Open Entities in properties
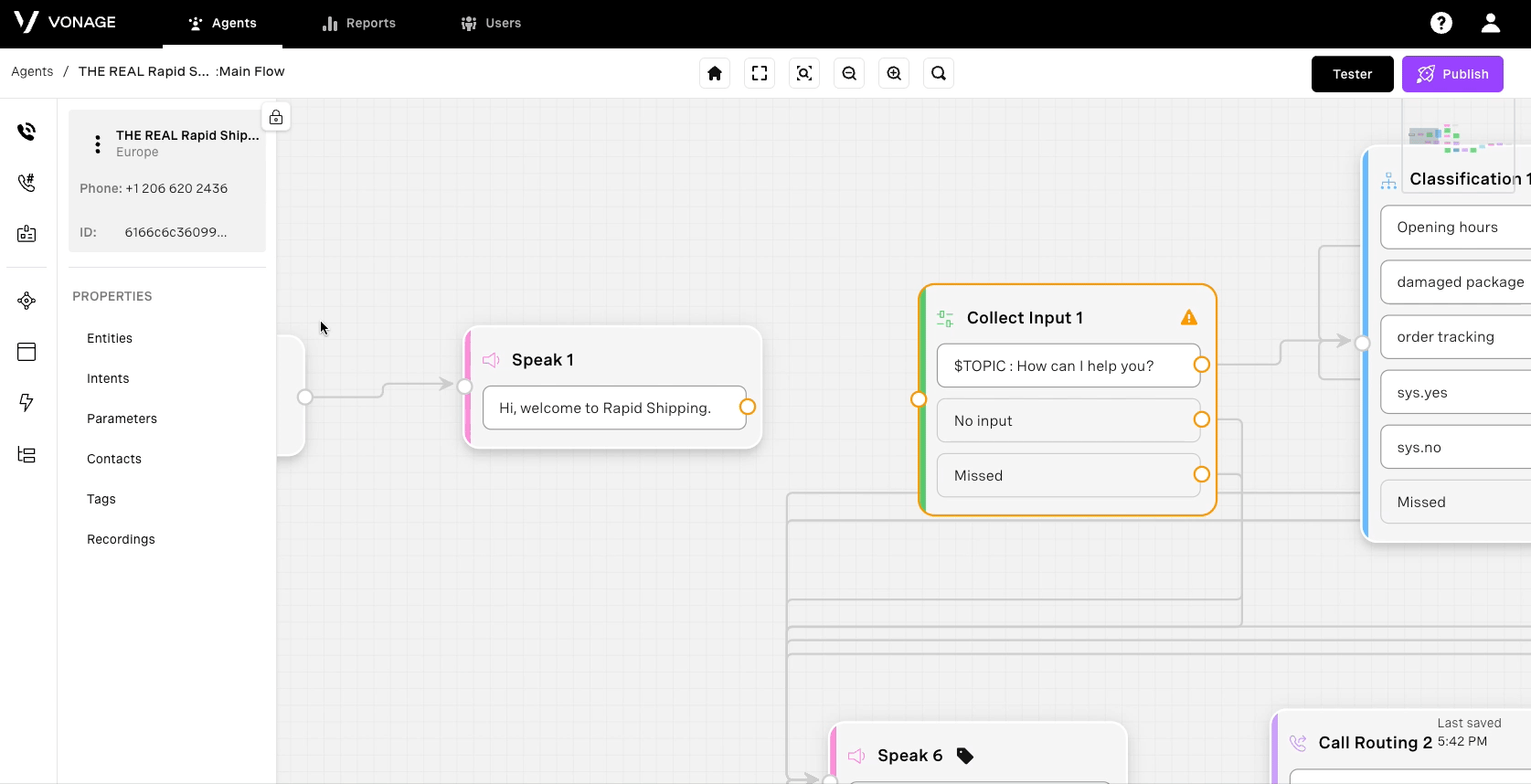 (x=110, y=338)
